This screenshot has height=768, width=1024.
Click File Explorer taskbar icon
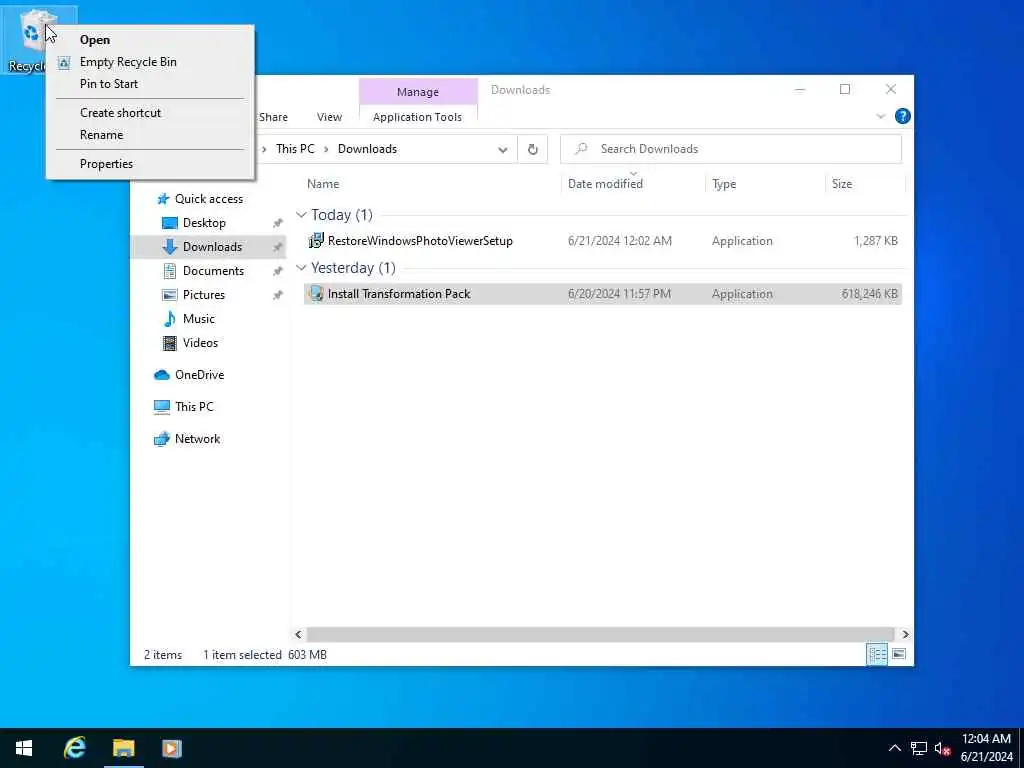pyautogui.click(x=123, y=749)
